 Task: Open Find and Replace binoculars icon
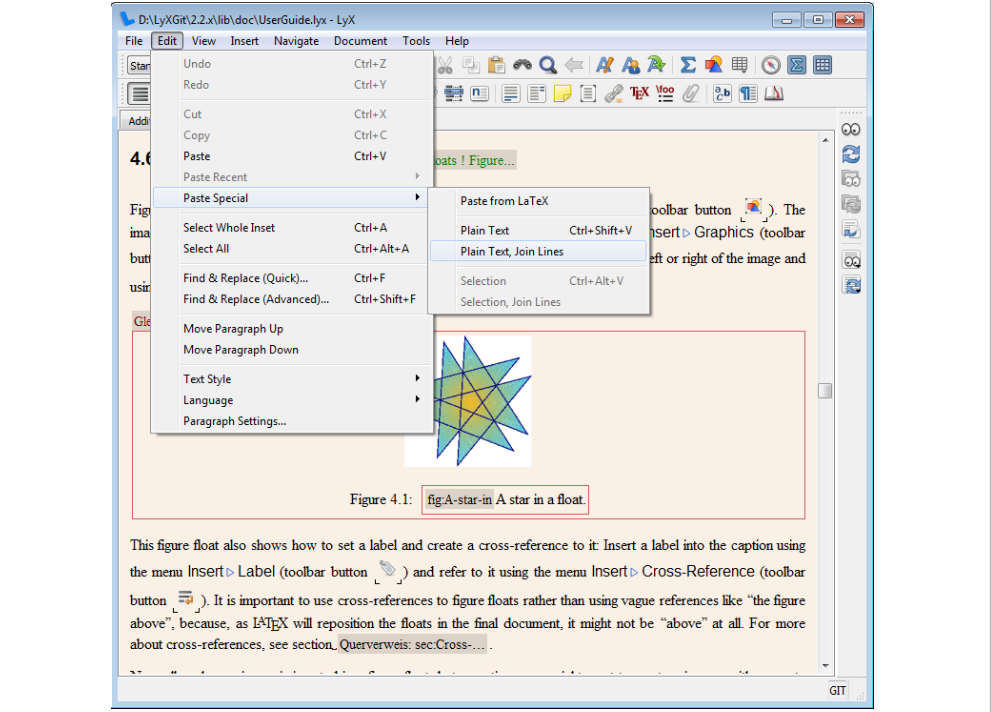[522, 65]
